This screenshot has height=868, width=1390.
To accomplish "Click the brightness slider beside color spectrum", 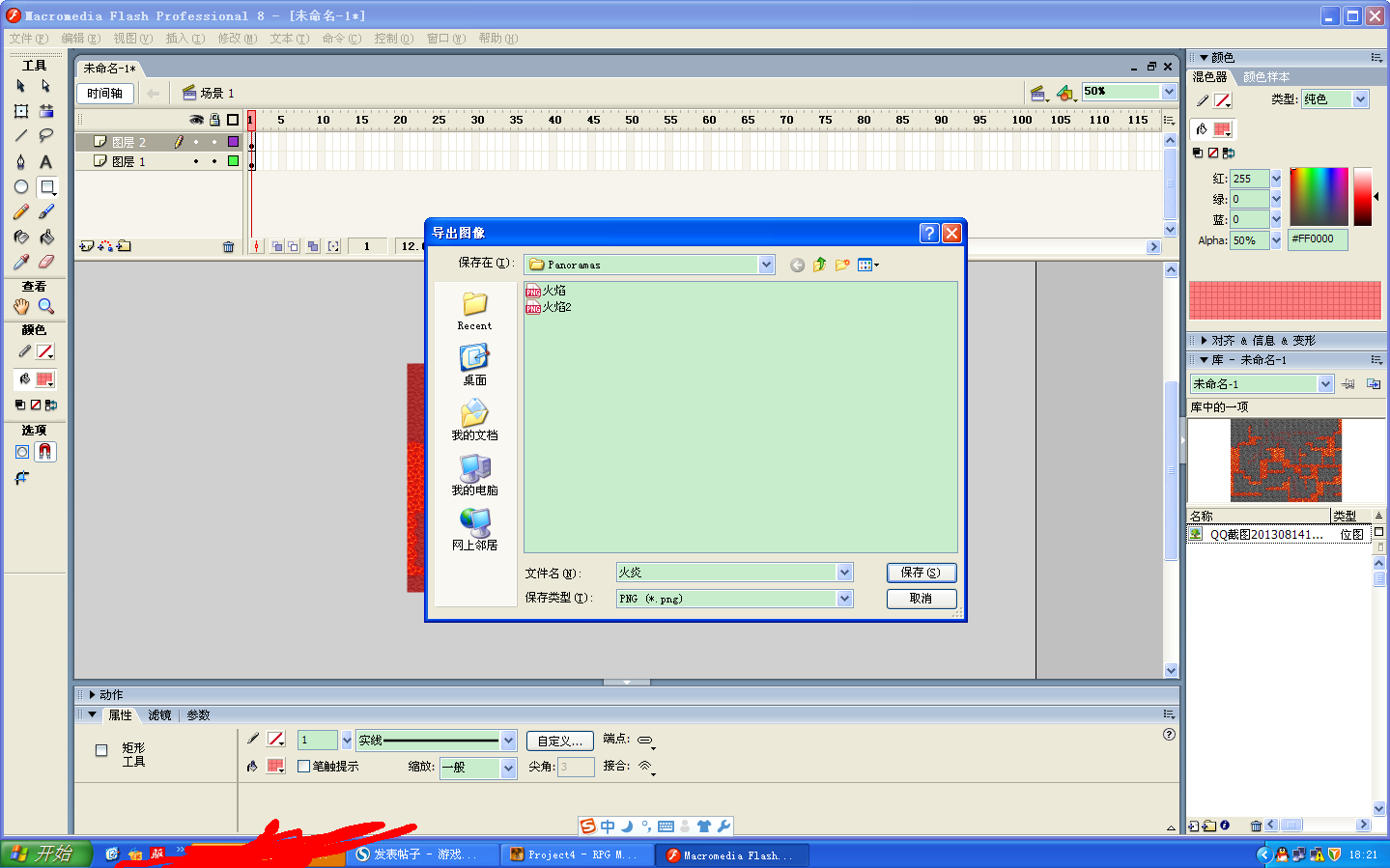I will 1363,197.
